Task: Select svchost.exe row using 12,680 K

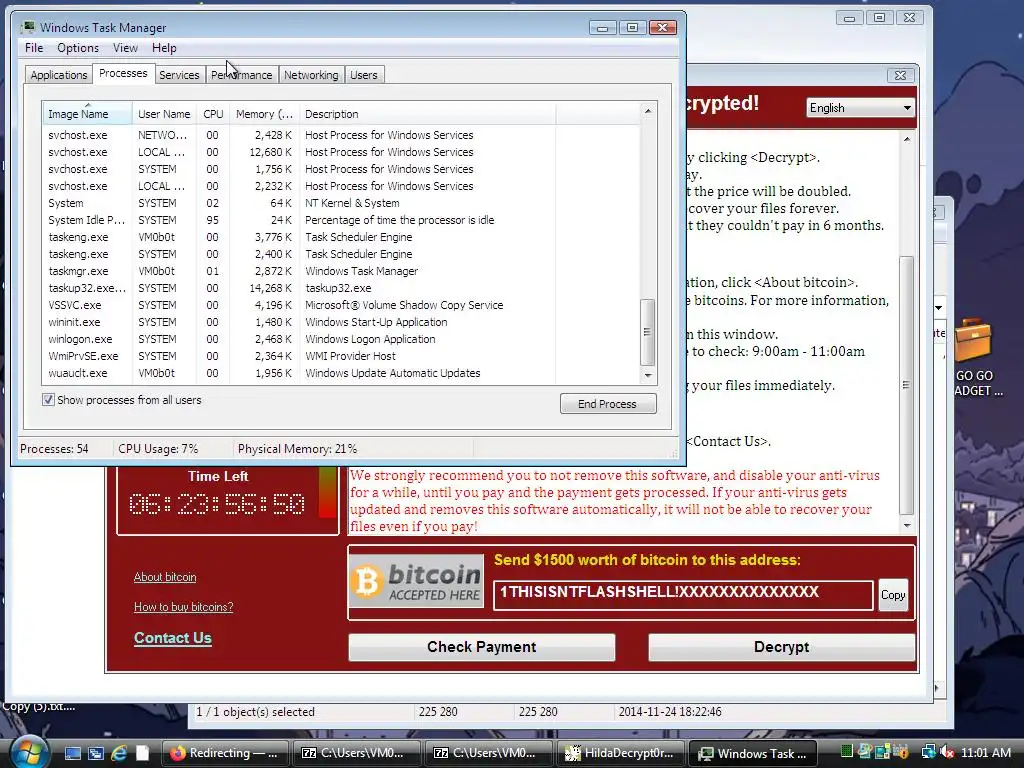Action: coord(341,152)
